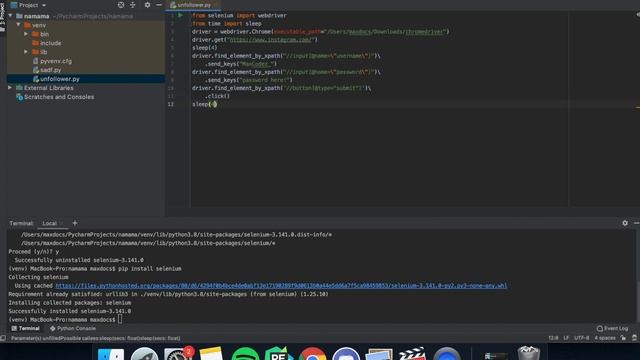Click 'from selenium import webdriver' line
This screenshot has width=640, height=360.
tap(239, 16)
